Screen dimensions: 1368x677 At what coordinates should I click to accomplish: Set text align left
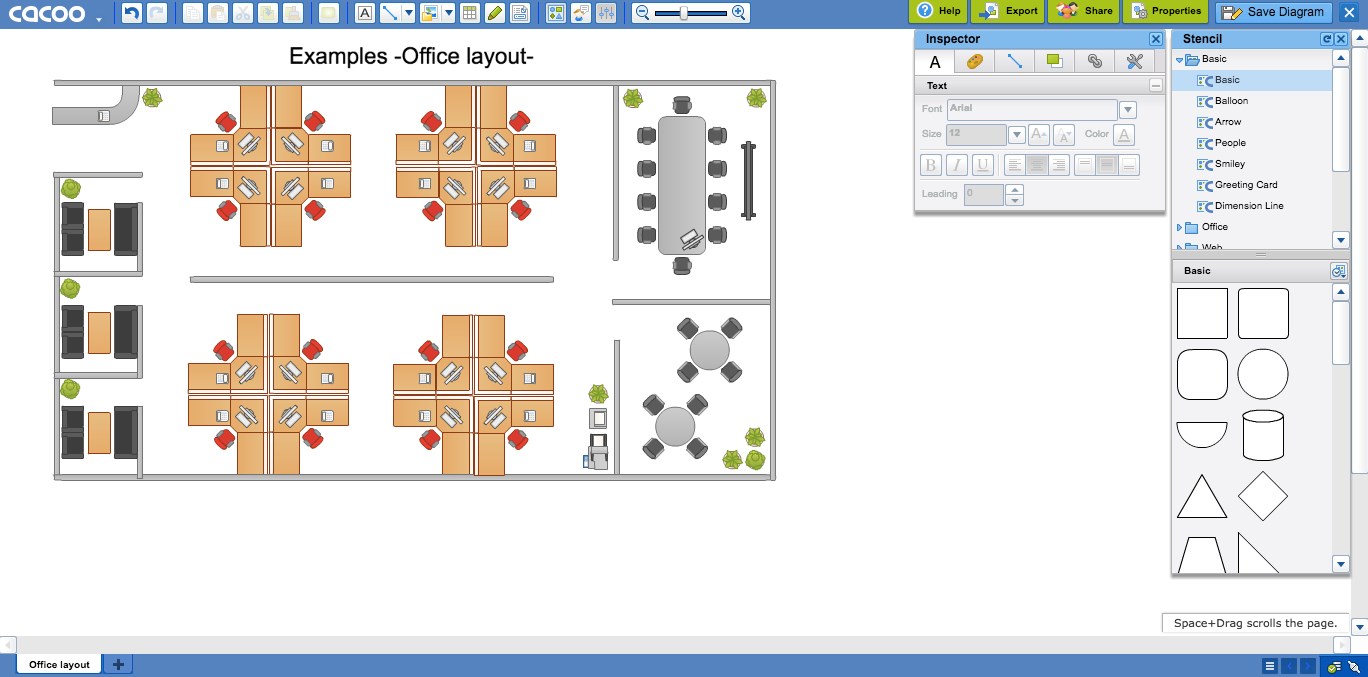[x=1015, y=165]
